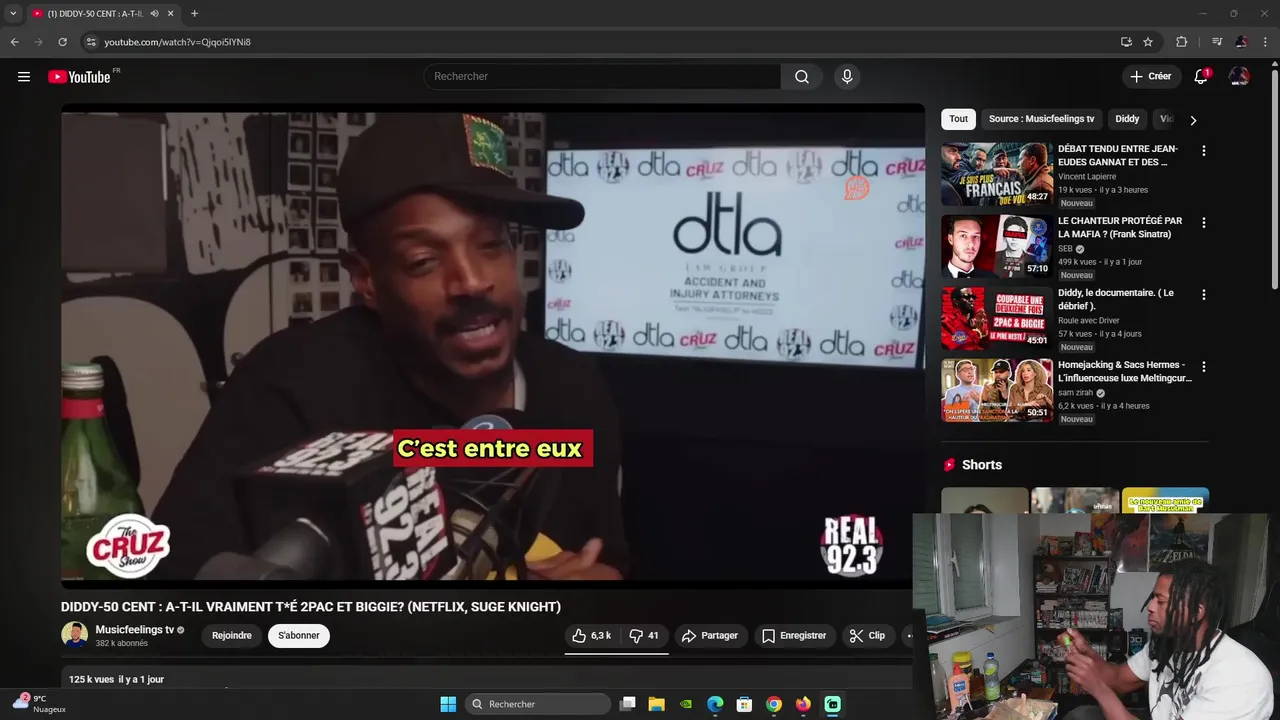This screenshot has width=1280, height=720.
Task: Open the YouTube guide hamburger menu
Action: (24, 77)
